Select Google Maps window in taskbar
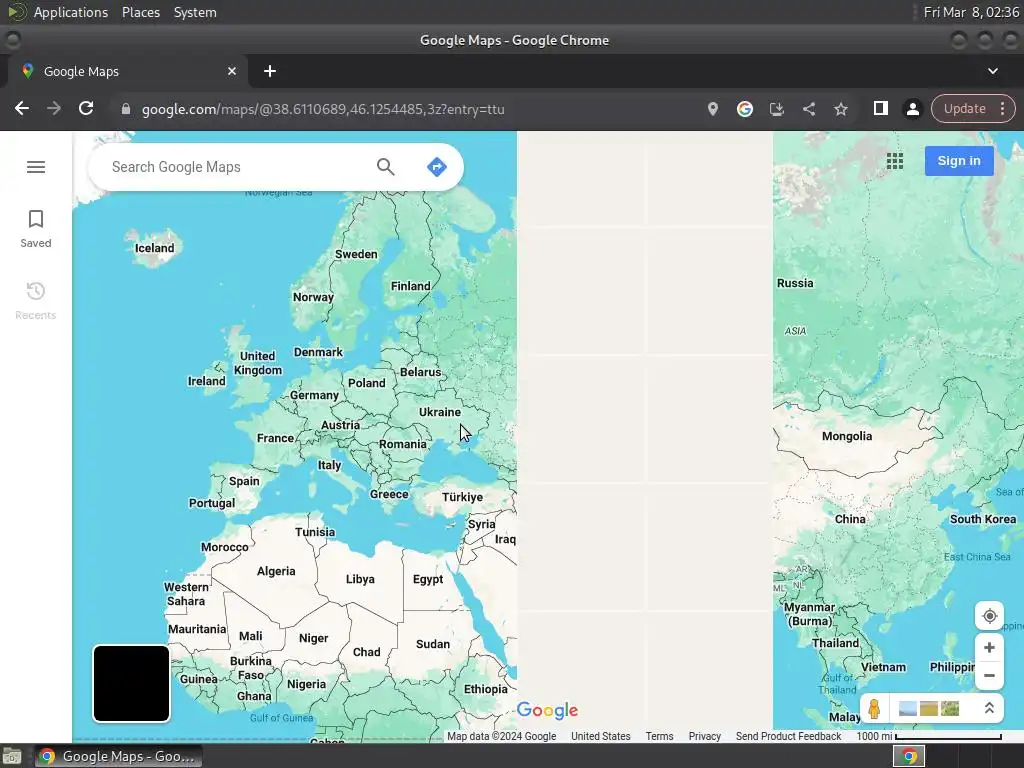Screen dimensions: 1024x768 [118, 756]
